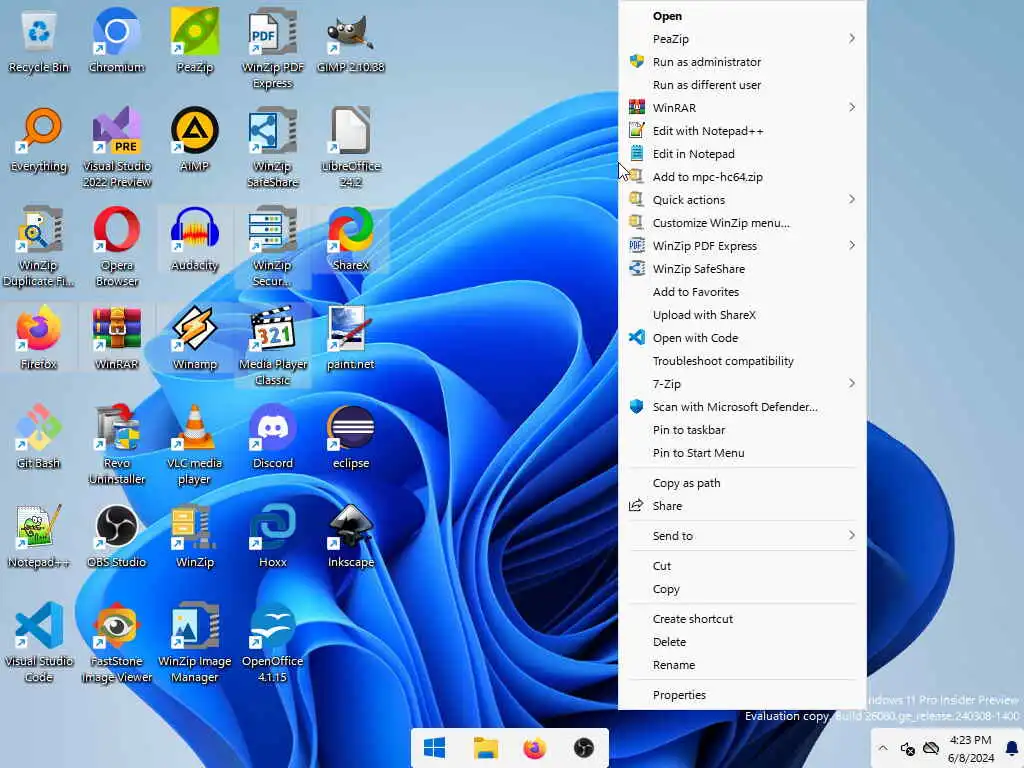Screen dimensions: 1024x768
Task: Select the Winamp desktop shortcut
Action: (195, 338)
